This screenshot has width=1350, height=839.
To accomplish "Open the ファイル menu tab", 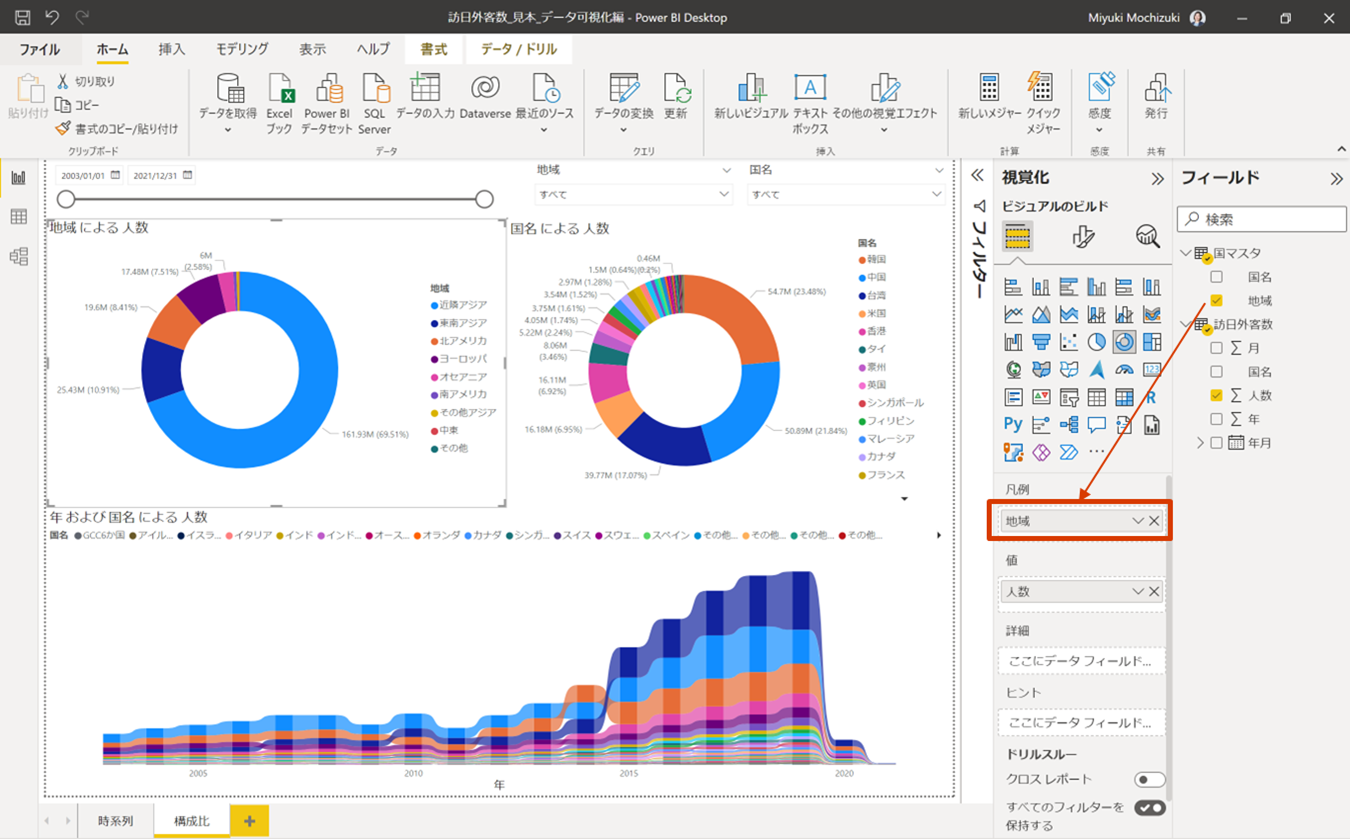I will point(40,49).
